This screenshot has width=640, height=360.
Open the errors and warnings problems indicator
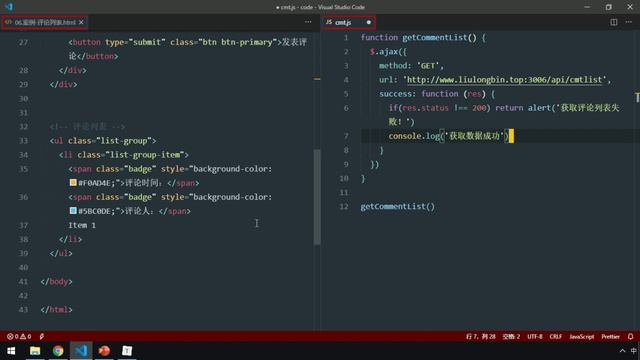click(19, 336)
